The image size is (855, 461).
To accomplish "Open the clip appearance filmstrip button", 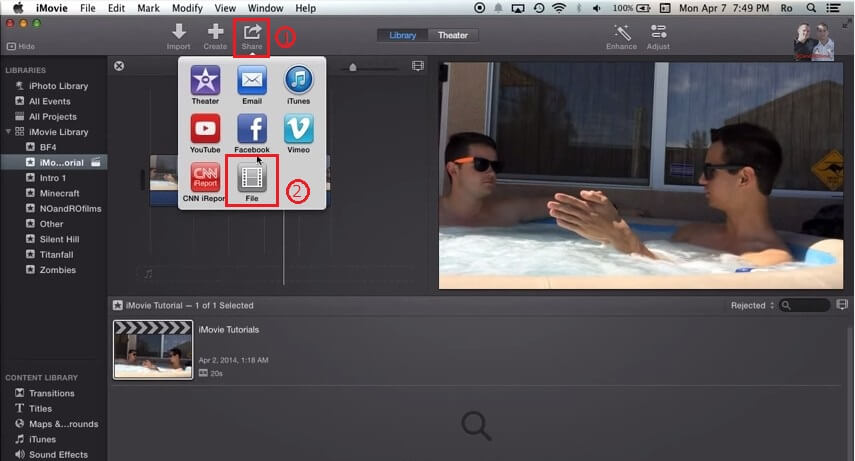I will 418,66.
